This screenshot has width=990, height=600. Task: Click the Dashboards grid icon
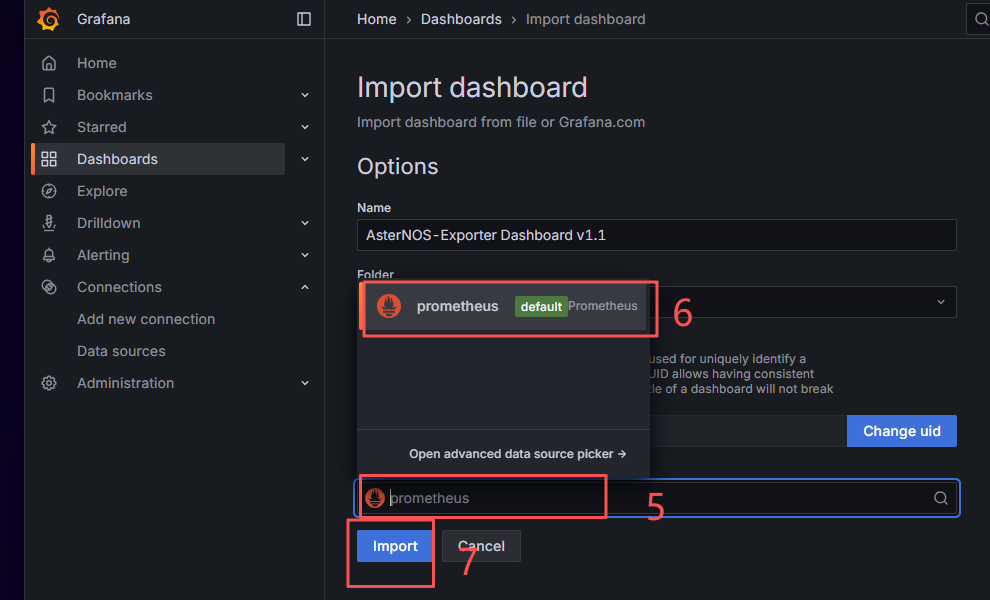[49, 159]
